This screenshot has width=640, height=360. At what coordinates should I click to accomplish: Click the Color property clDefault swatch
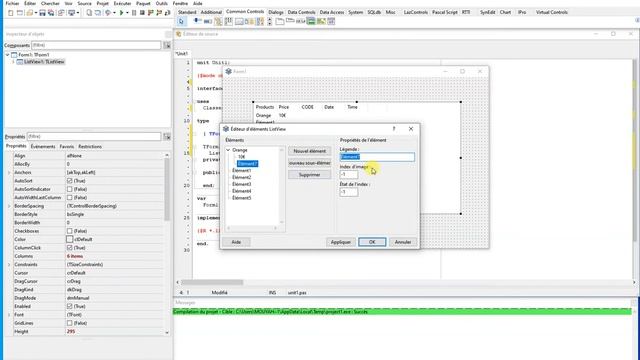point(69,239)
